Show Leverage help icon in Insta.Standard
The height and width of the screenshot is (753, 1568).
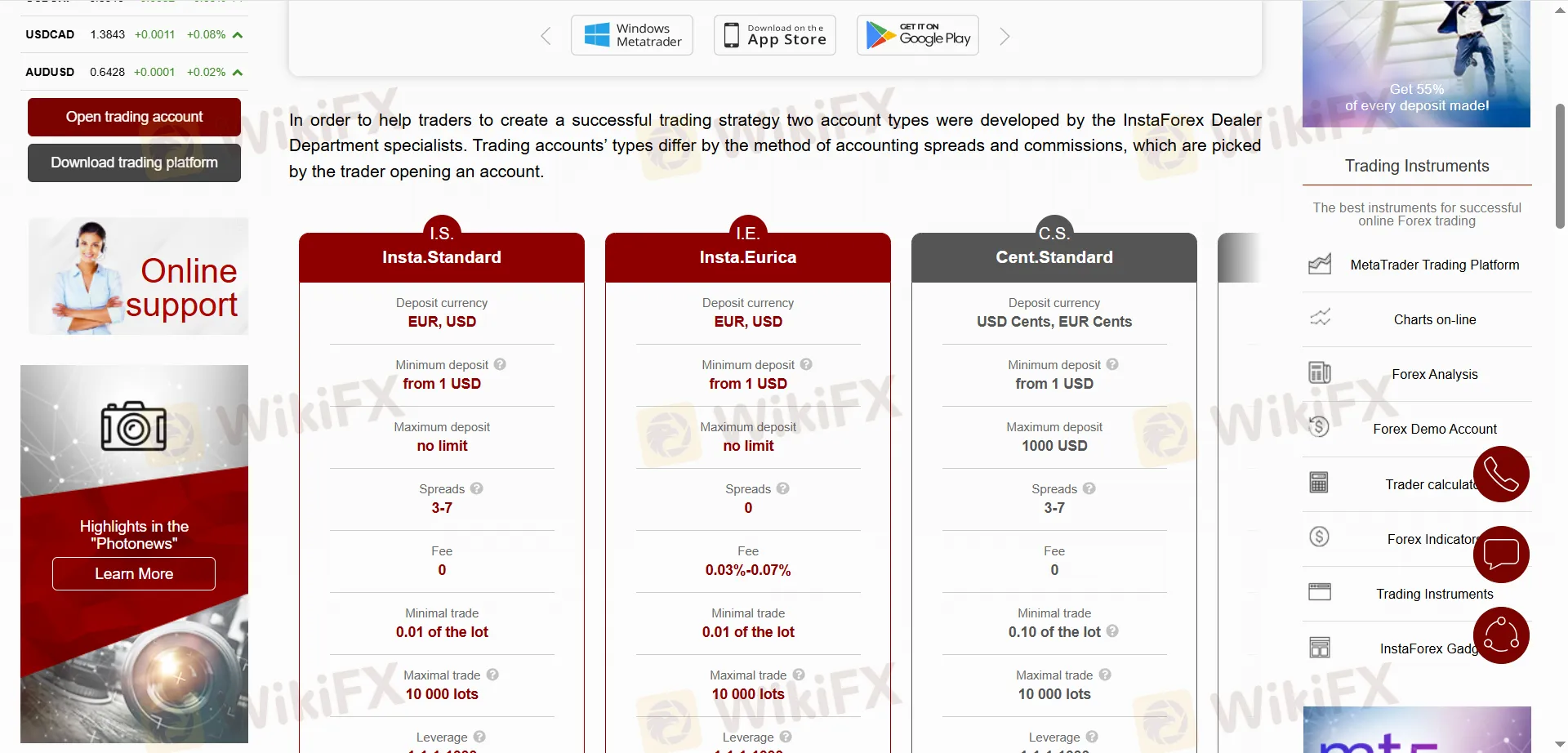tap(479, 737)
